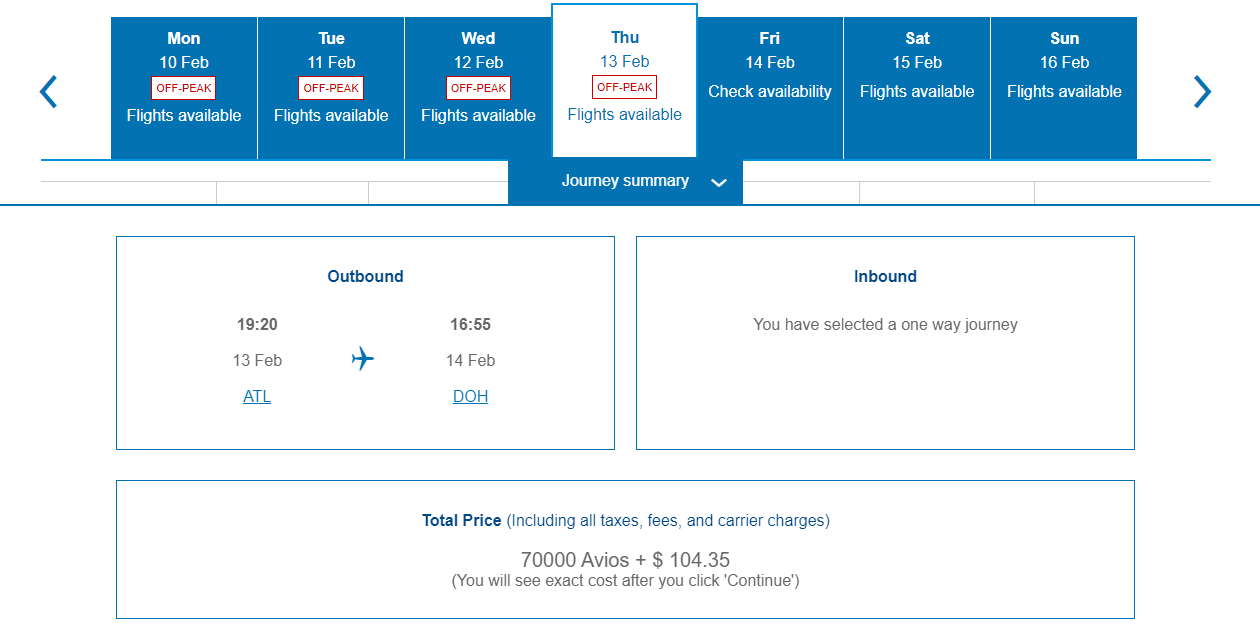Click the right chevron to view later dates
1260x628 pixels.
click(1202, 90)
